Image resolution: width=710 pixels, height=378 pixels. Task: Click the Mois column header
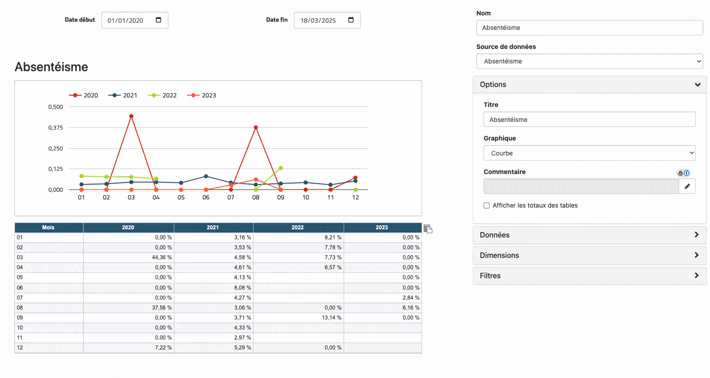pyautogui.click(x=48, y=227)
